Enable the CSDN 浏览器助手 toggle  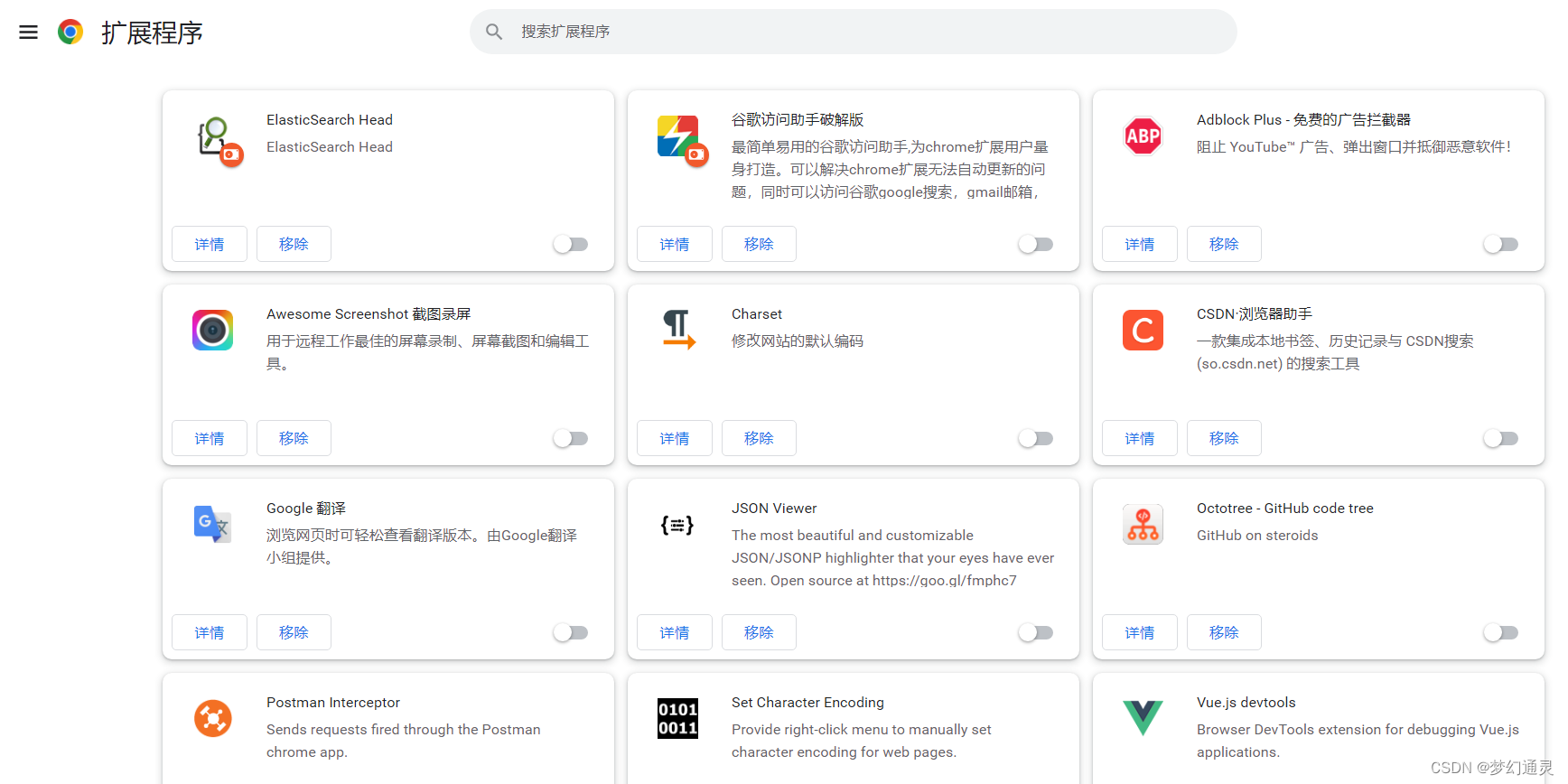(x=1501, y=438)
